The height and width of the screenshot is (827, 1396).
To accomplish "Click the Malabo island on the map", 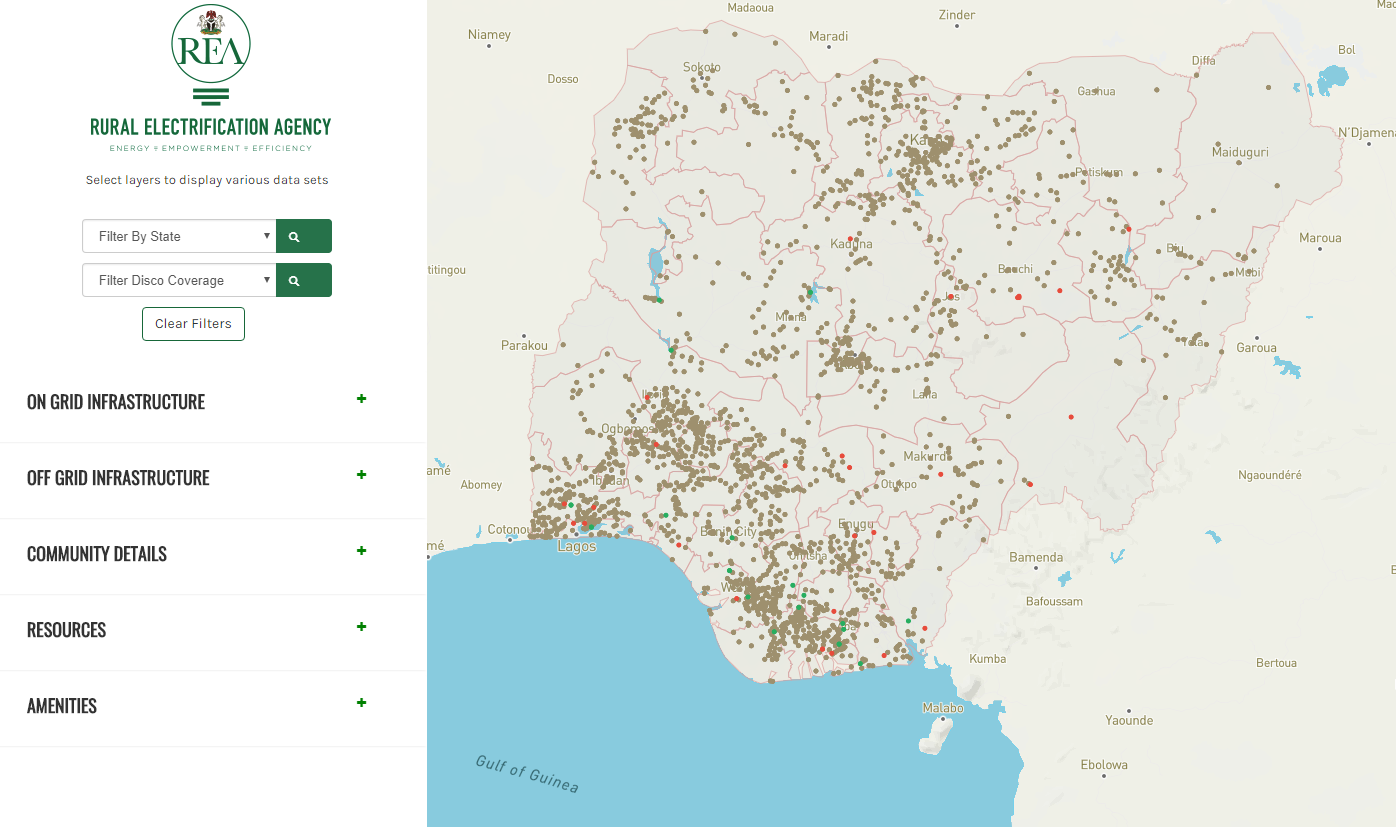I will click(x=937, y=737).
